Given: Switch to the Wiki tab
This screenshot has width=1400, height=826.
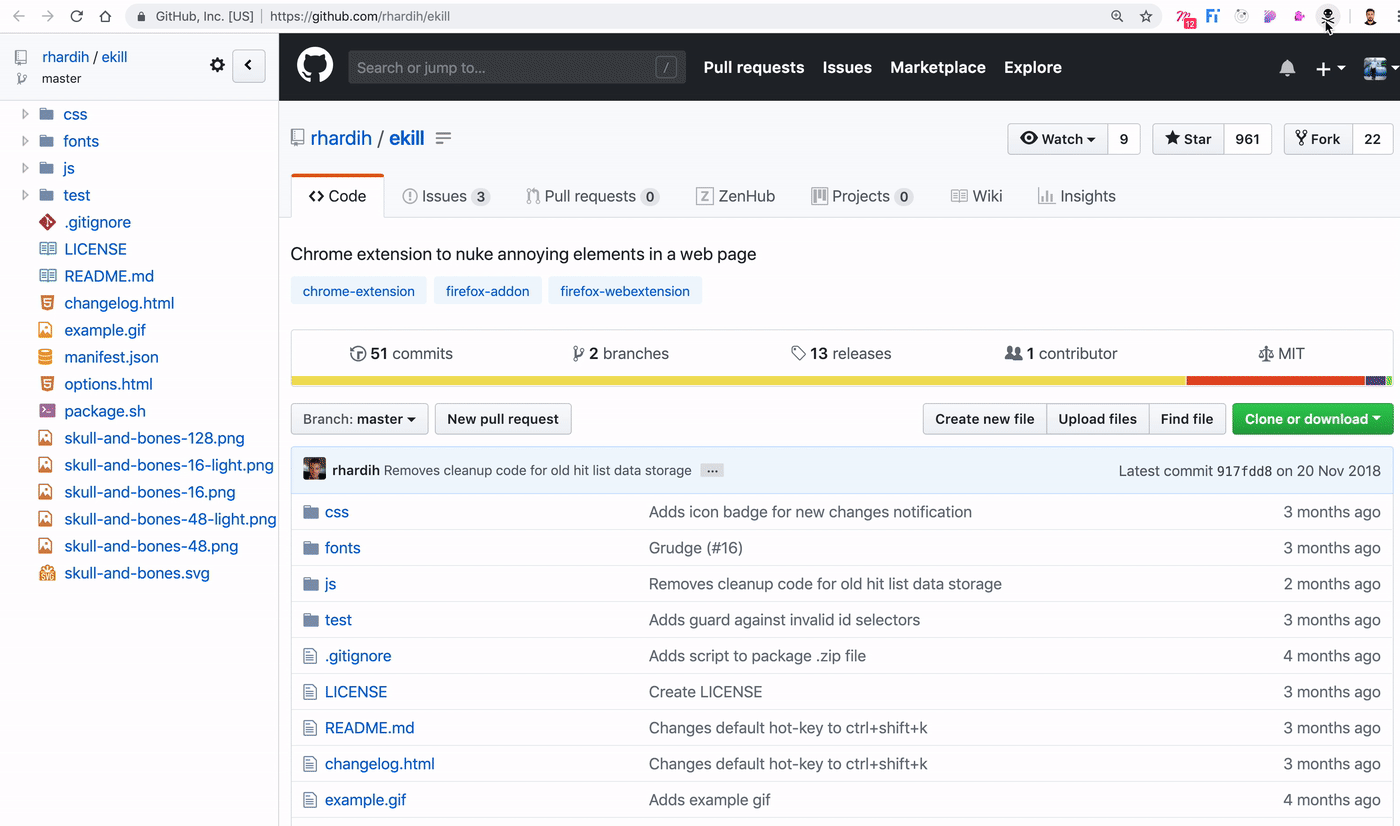Looking at the screenshot, I should [x=976, y=196].
